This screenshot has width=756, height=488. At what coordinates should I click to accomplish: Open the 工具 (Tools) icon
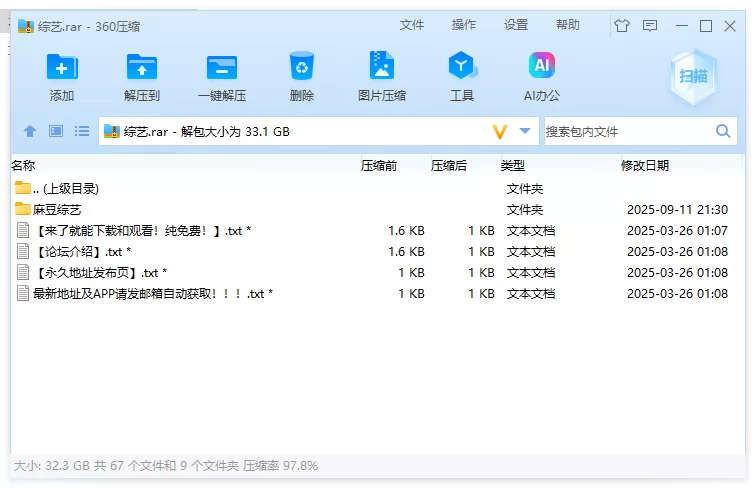462,65
